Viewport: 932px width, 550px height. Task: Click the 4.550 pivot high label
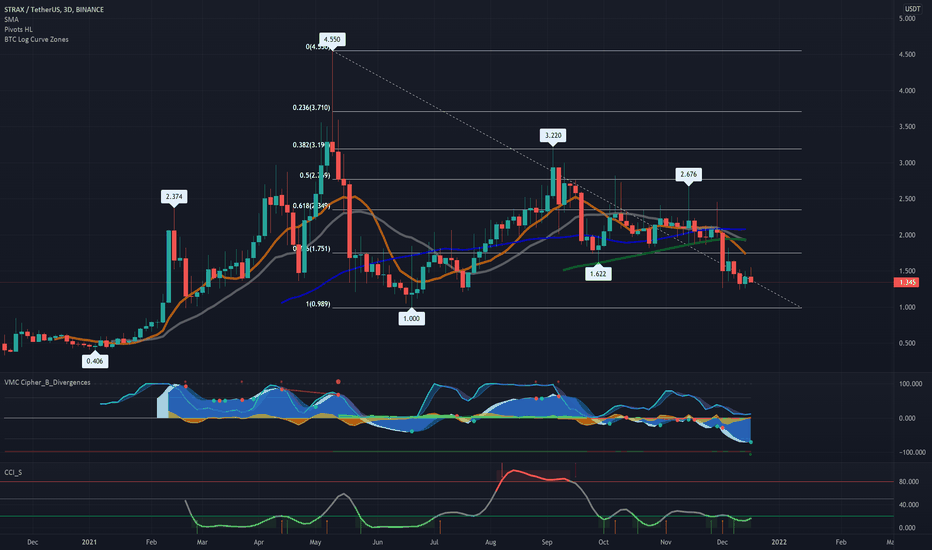tap(332, 39)
